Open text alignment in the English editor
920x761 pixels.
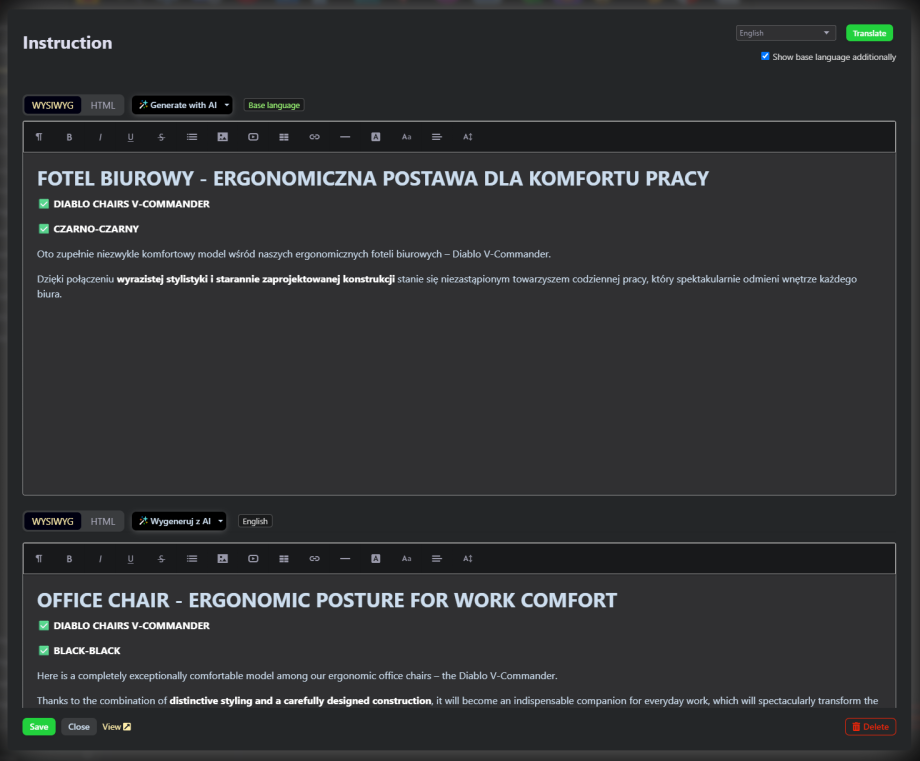click(437, 559)
